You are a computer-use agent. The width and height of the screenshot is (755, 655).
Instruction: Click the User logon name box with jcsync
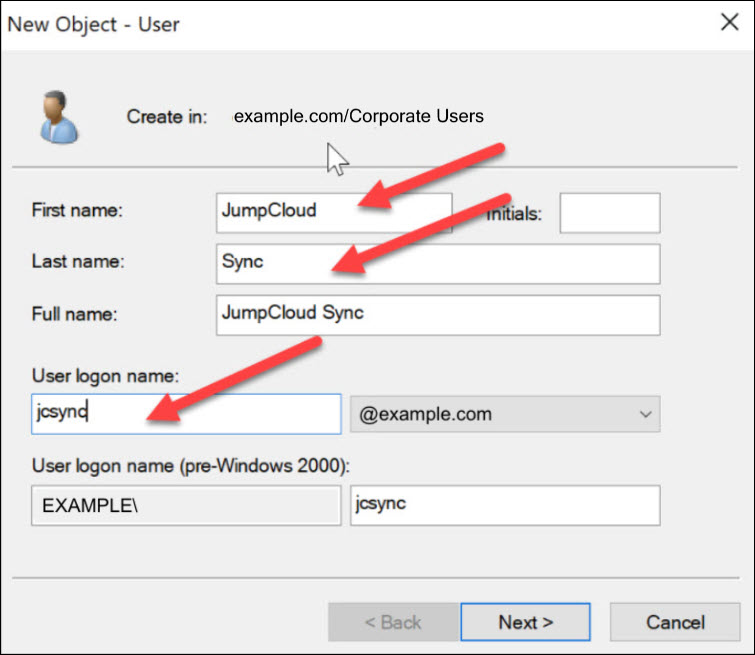(x=186, y=414)
